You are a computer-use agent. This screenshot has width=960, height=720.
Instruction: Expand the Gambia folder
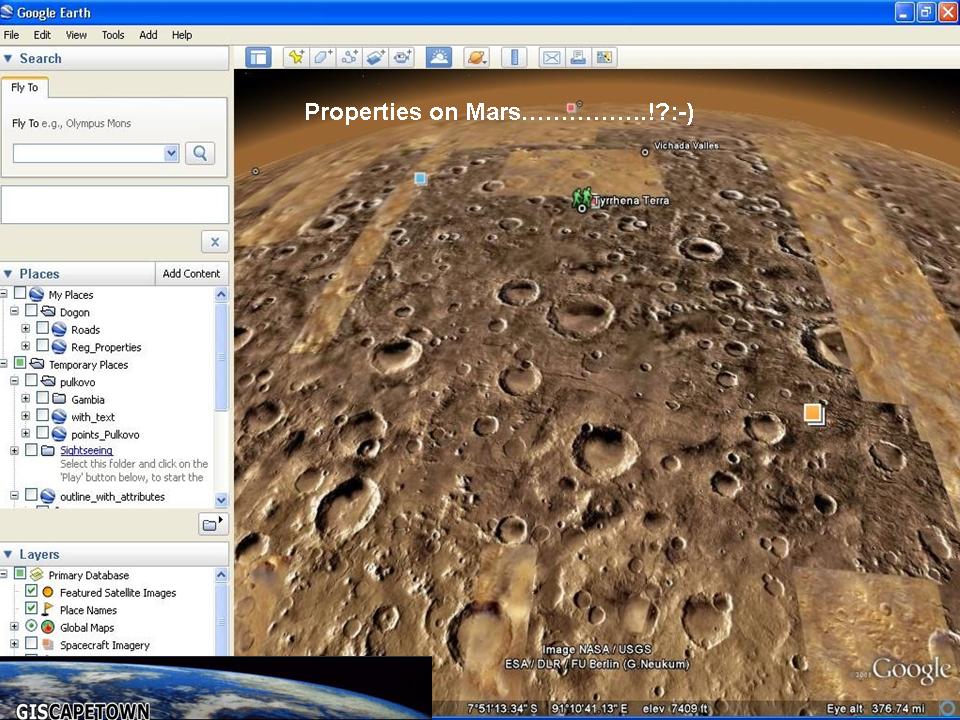[25, 399]
